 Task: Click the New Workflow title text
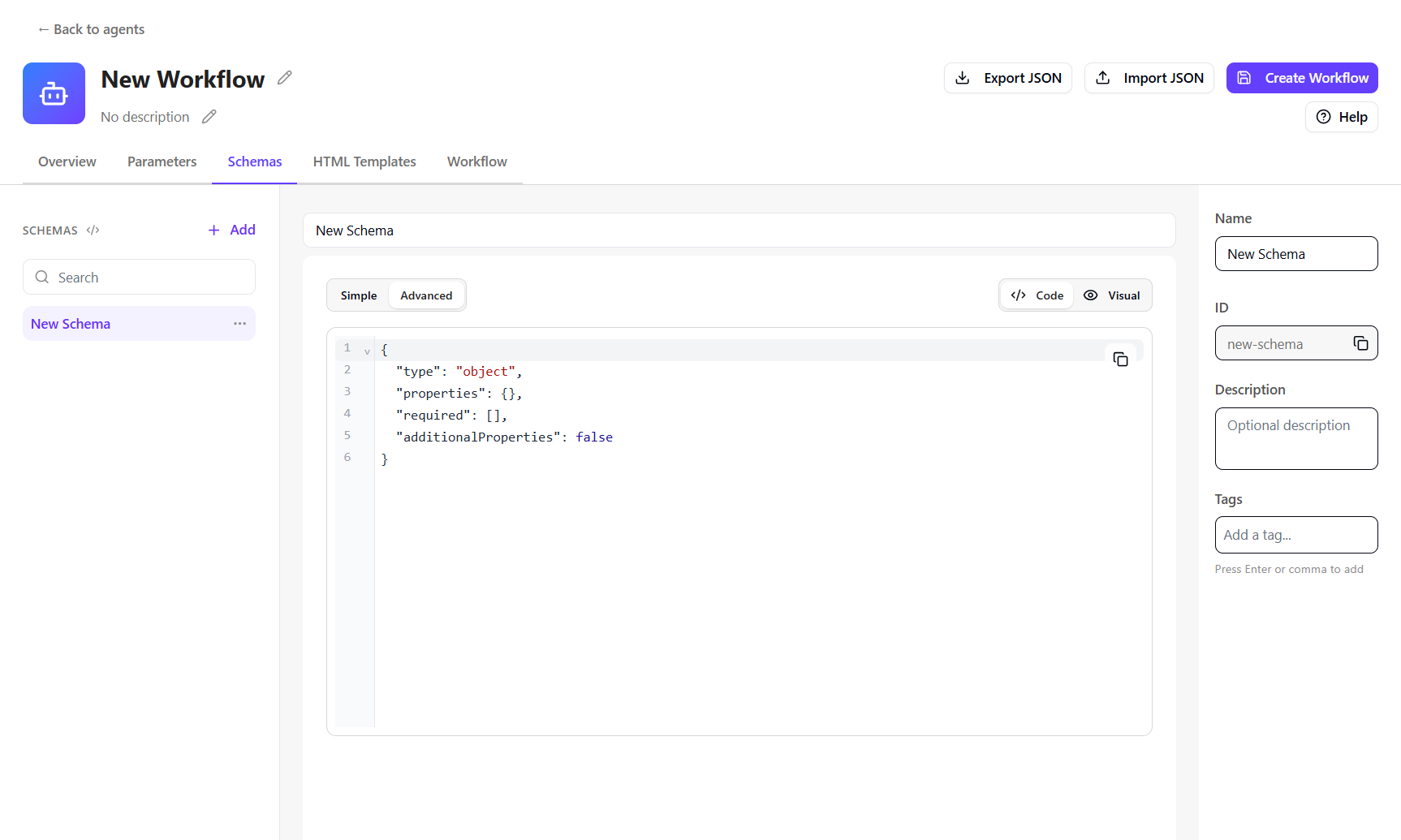pyautogui.click(x=183, y=80)
